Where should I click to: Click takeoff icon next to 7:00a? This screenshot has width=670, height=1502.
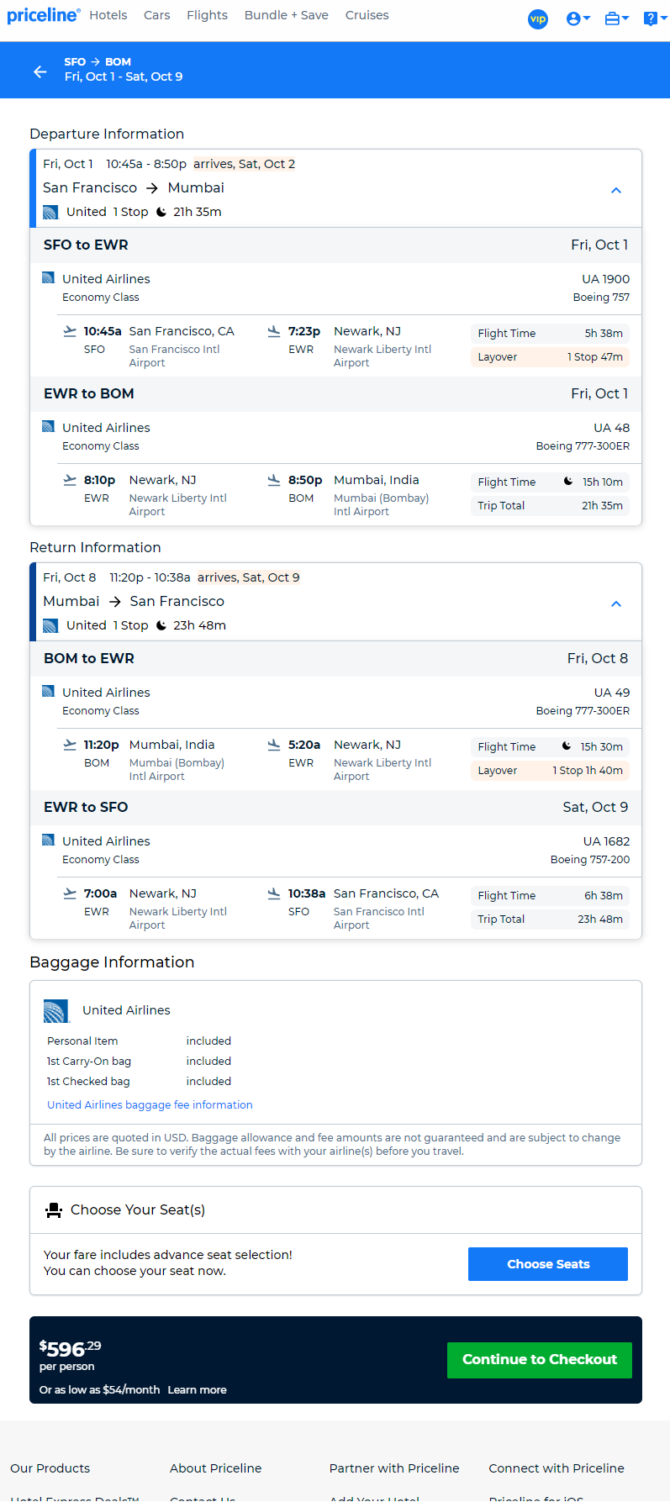click(69, 894)
